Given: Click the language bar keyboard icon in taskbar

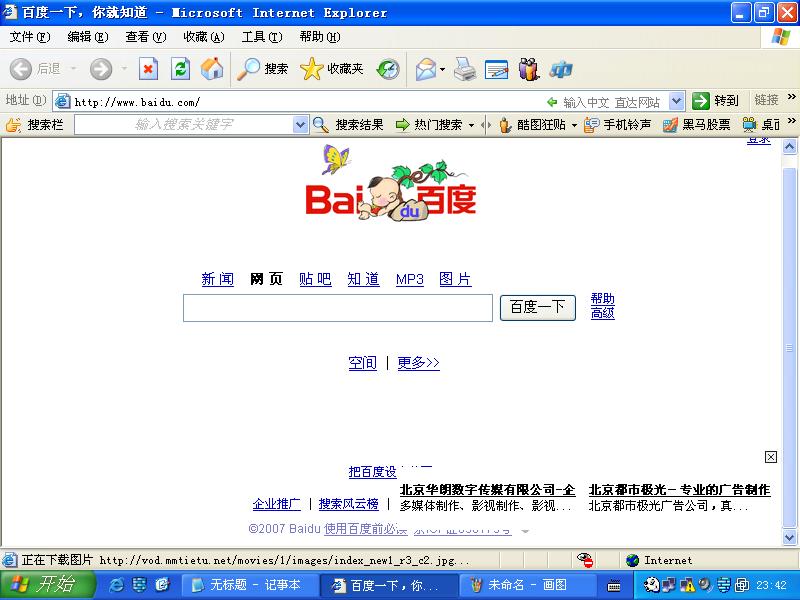Looking at the screenshot, I should 614,586.
